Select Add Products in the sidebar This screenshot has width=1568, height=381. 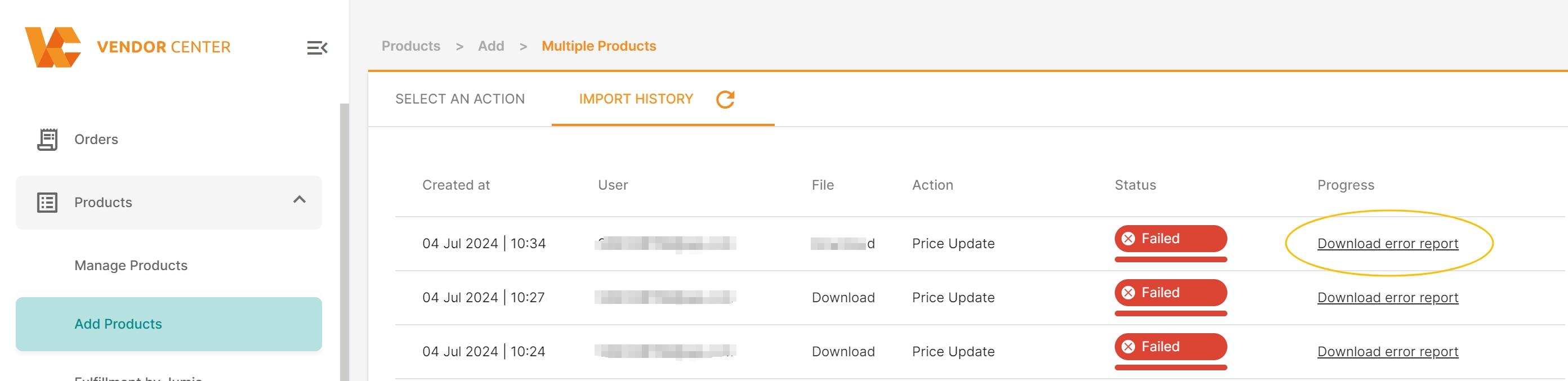click(168, 324)
